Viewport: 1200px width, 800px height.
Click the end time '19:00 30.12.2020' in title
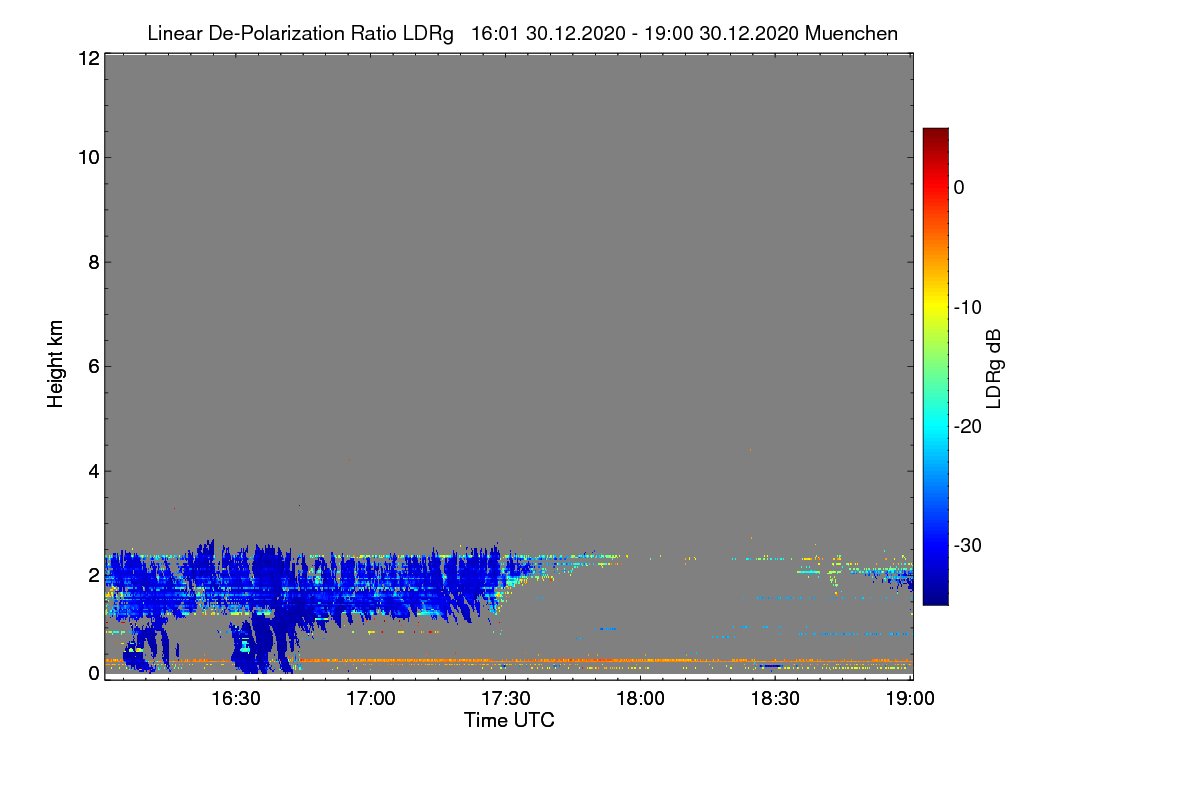724,33
